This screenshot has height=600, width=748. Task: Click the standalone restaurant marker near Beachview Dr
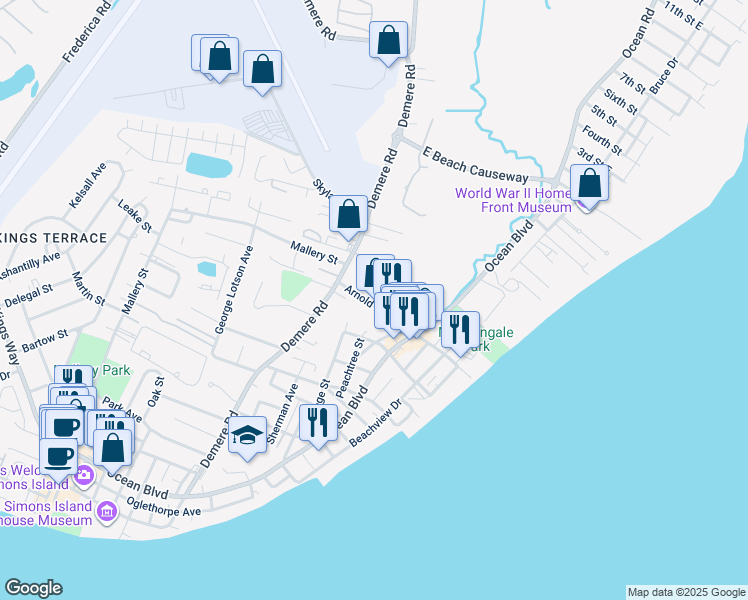point(318,423)
